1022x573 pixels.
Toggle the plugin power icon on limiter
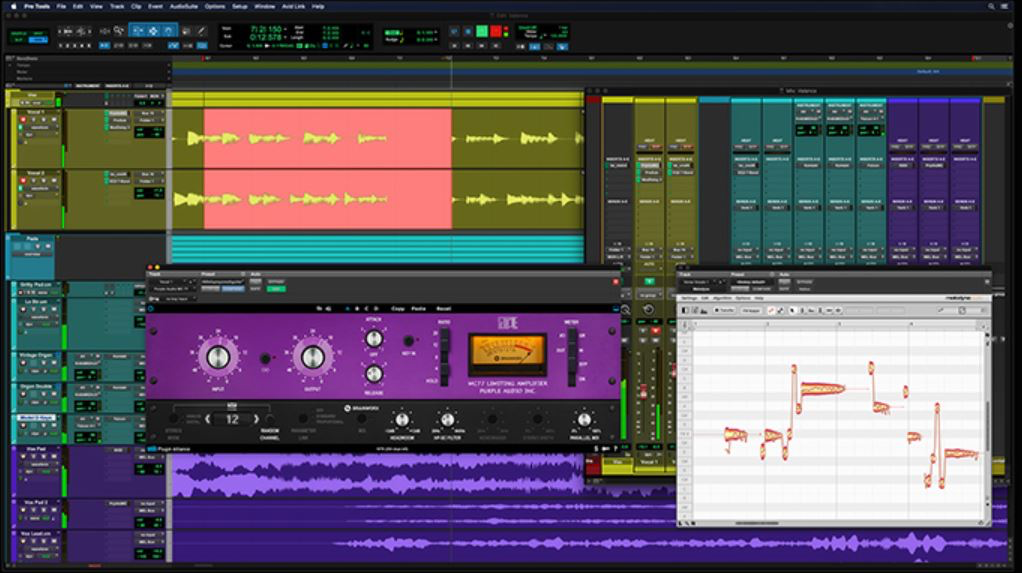pyautogui.click(x=152, y=308)
